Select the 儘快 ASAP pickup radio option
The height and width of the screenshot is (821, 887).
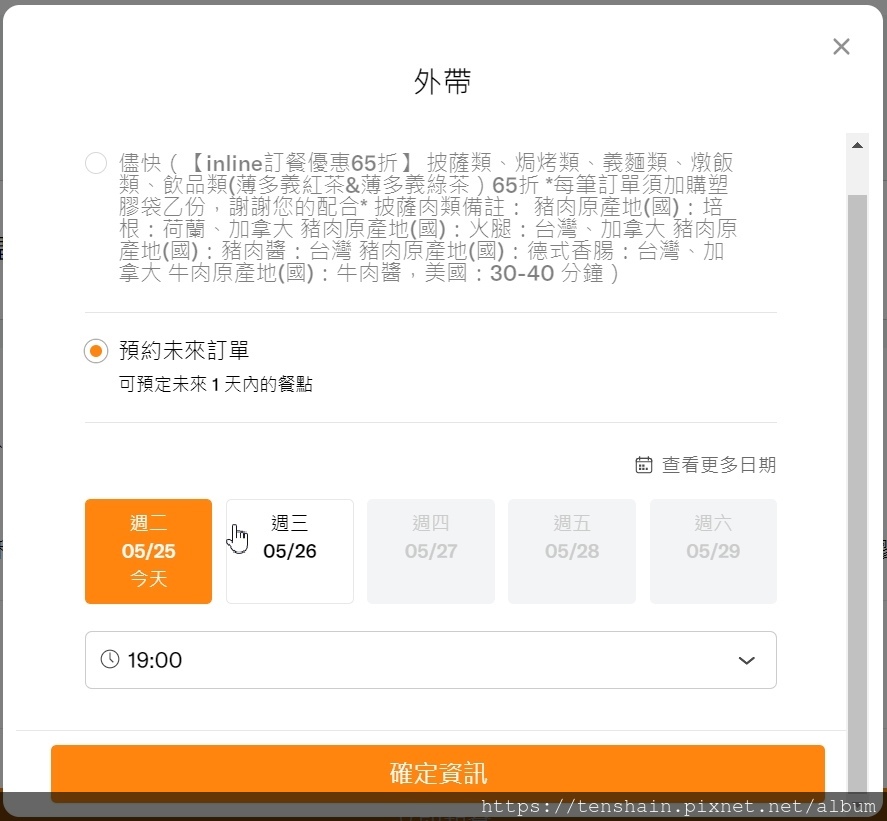(x=96, y=163)
